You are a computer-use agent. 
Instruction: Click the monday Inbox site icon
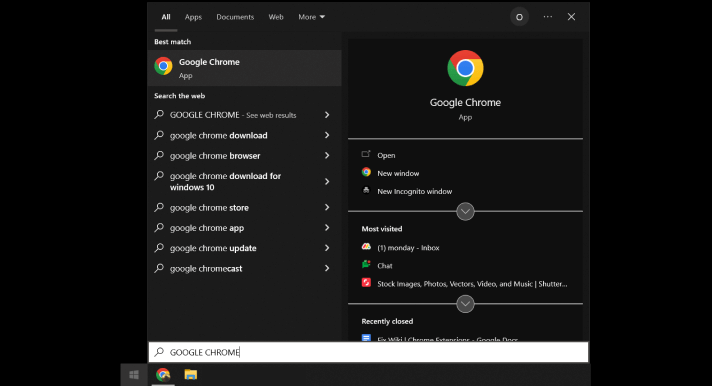(x=366, y=247)
